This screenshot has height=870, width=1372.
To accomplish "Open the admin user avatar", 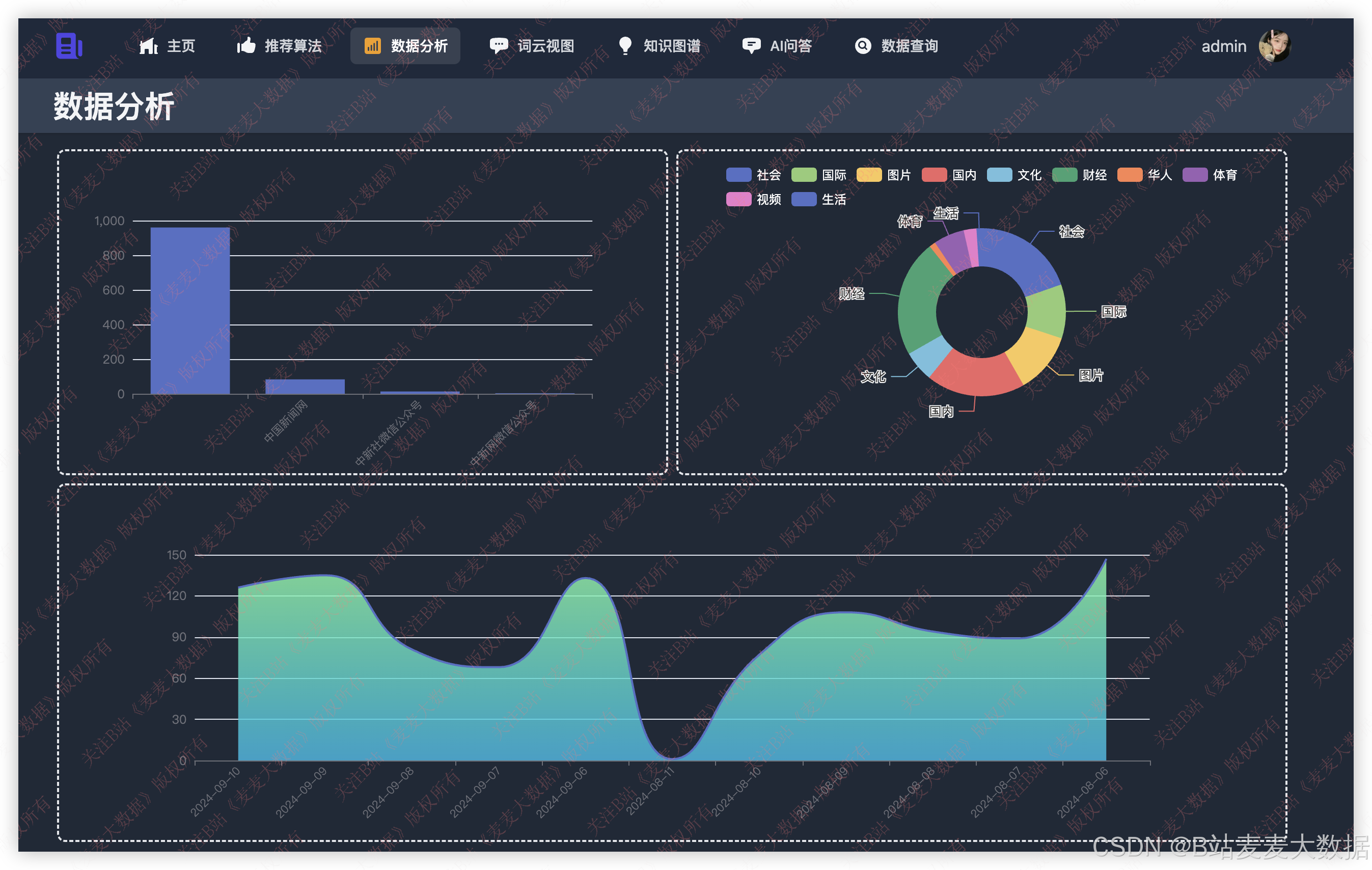I will (x=1274, y=45).
